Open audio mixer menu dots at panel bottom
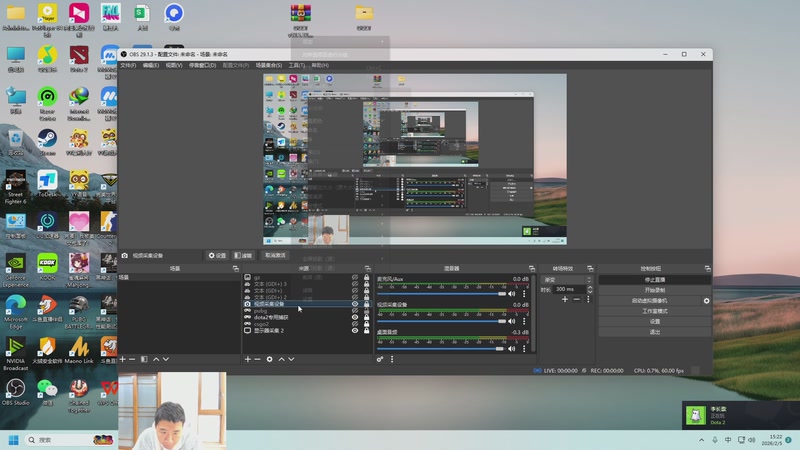This screenshot has width=800, height=450. coord(392,359)
